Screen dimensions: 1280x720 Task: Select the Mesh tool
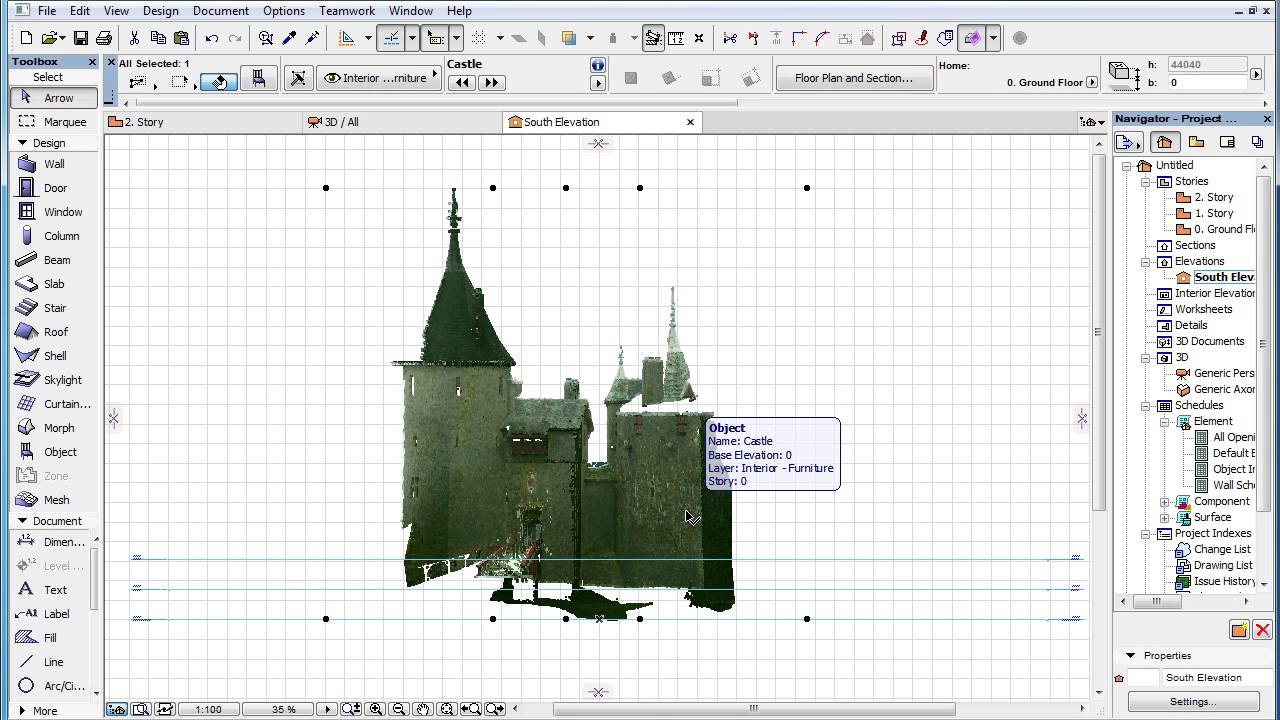tap(56, 500)
